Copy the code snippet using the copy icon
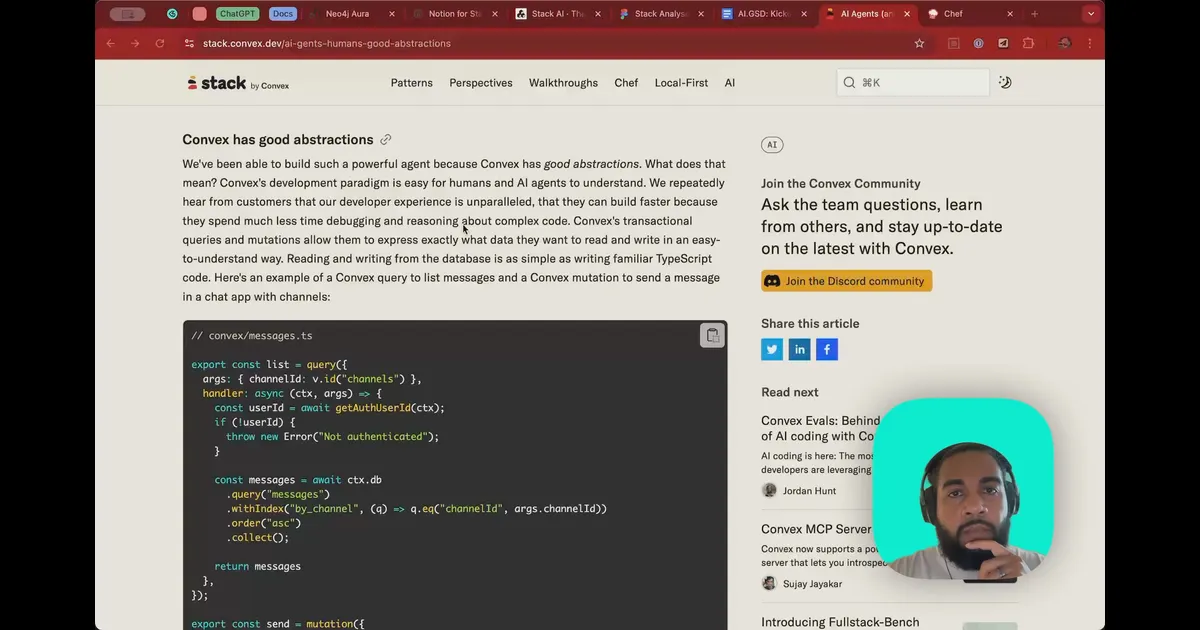Image resolution: width=1200 pixels, height=630 pixels. click(x=712, y=335)
